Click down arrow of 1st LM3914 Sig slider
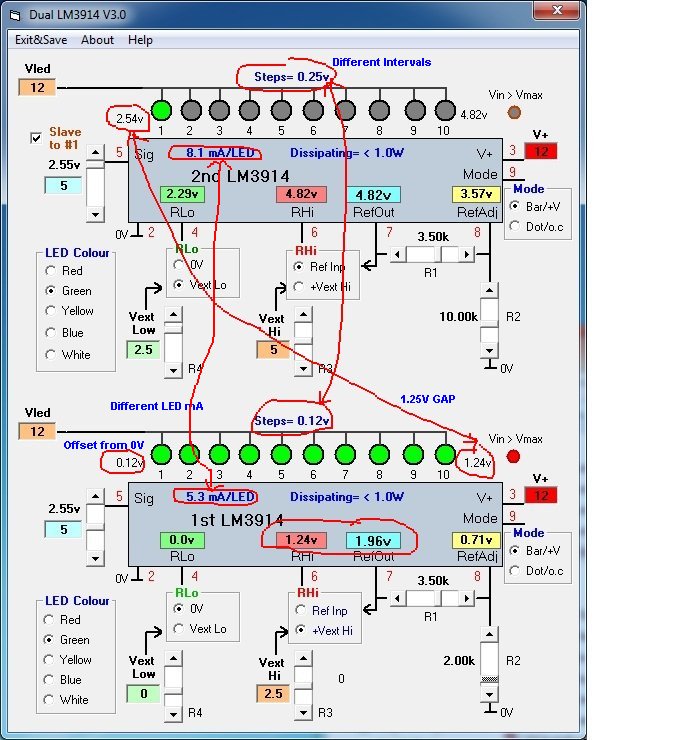Screen dimensions: 676x740 point(95,558)
